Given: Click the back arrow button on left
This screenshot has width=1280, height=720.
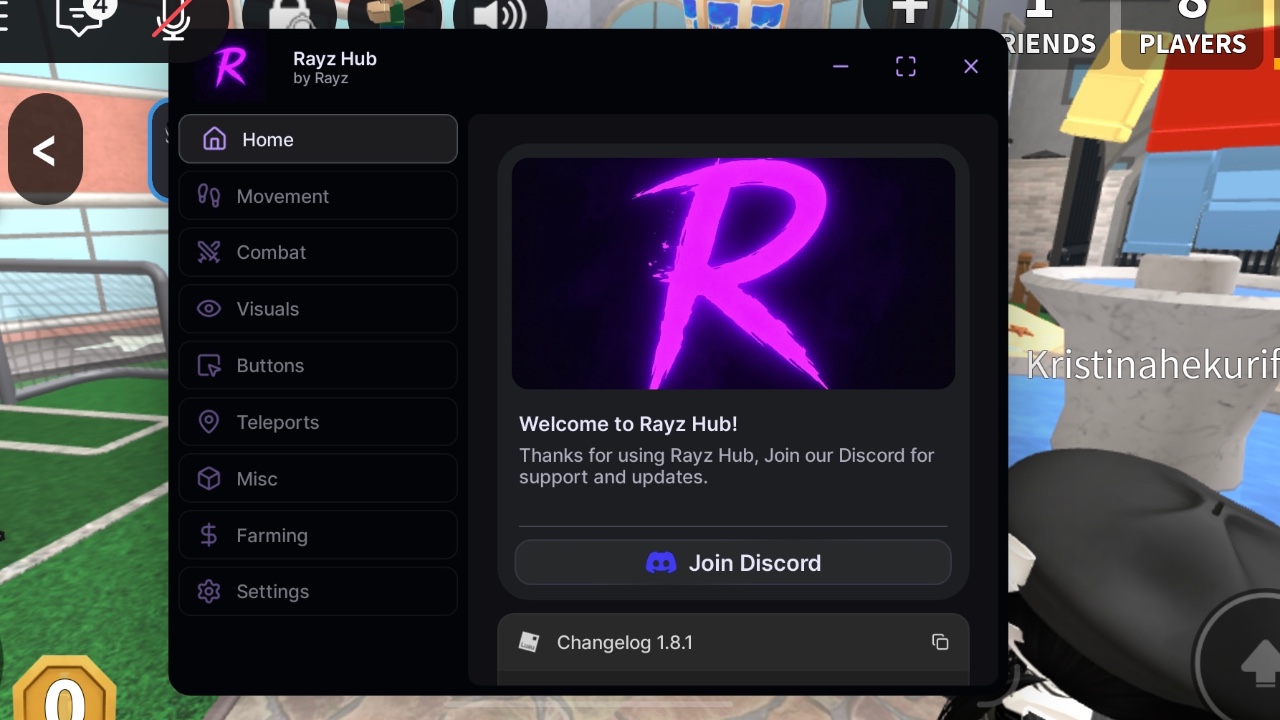Looking at the screenshot, I should (x=45, y=150).
